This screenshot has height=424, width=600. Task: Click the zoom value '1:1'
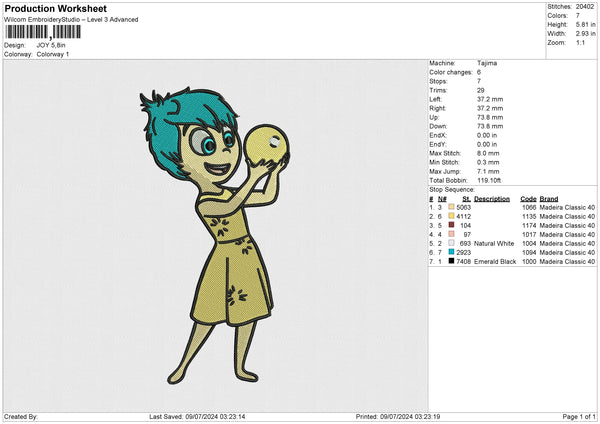pos(580,42)
